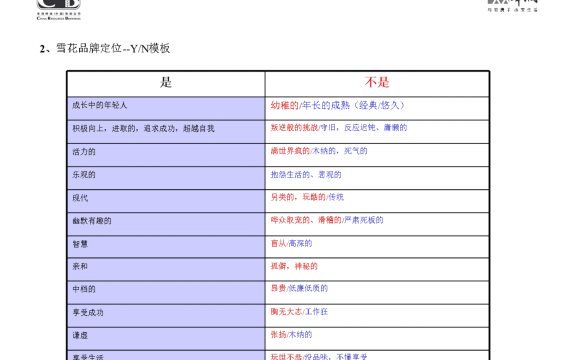Click the cell '活力的'

(166, 155)
